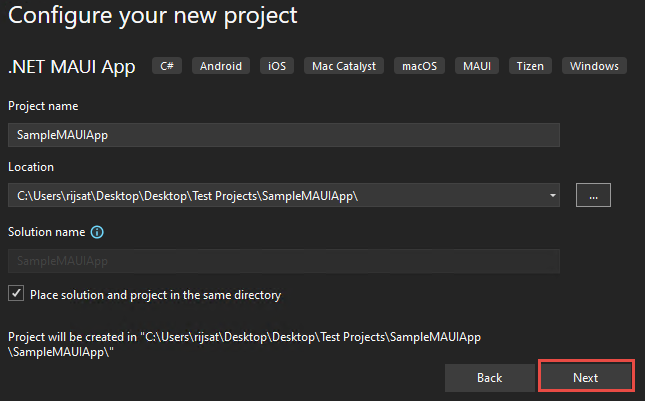Click the Windows platform tag
The width and height of the screenshot is (645, 401).
point(594,66)
